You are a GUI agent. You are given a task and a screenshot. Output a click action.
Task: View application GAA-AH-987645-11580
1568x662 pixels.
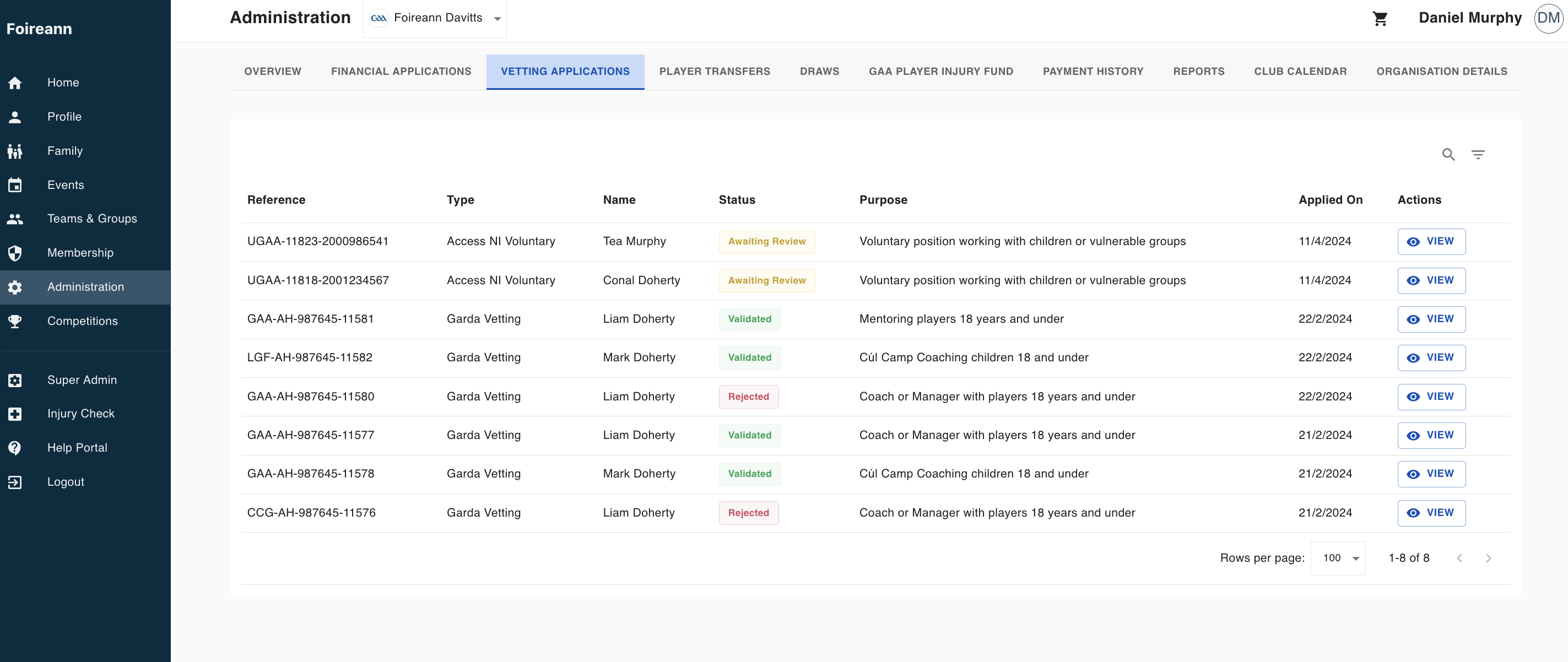click(1431, 397)
